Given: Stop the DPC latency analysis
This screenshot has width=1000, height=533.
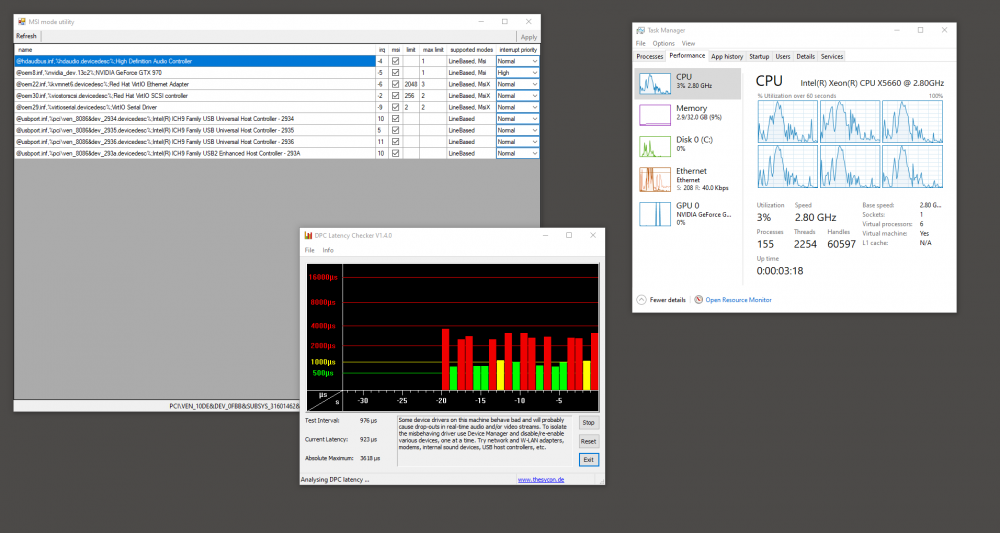Looking at the screenshot, I should (589, 423).
